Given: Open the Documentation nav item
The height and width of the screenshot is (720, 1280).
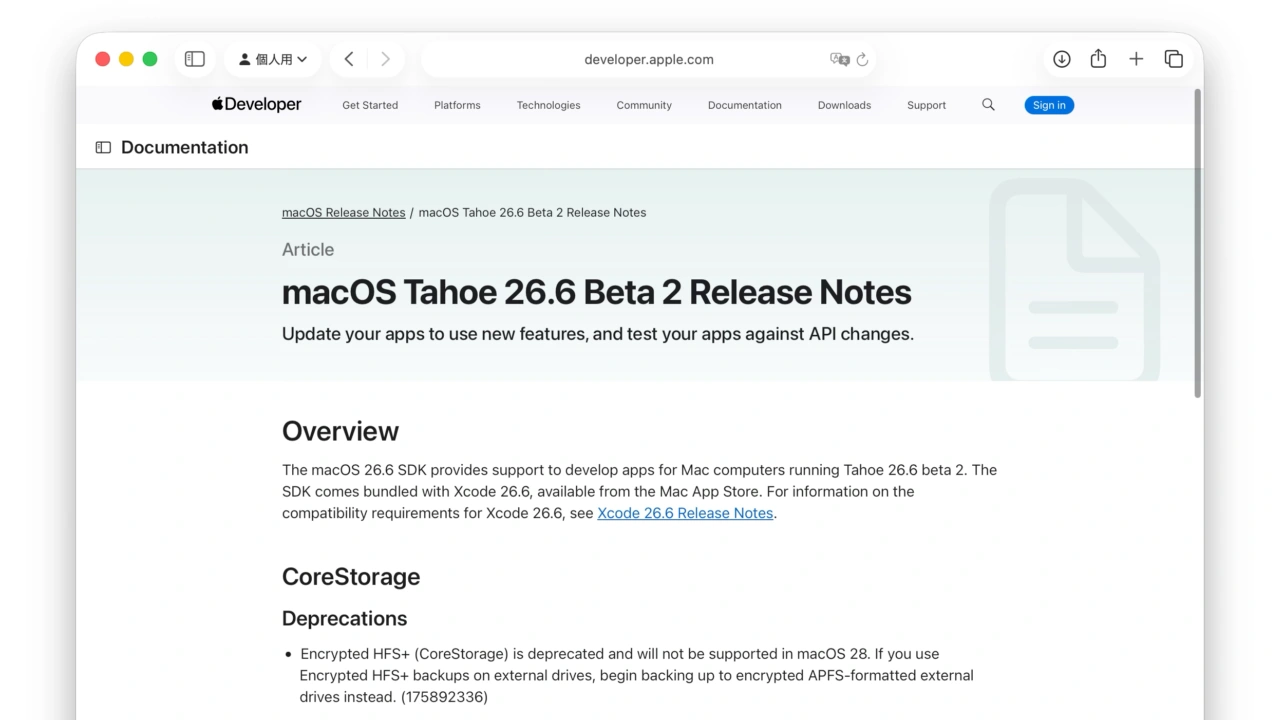Looking at the screenshot, I should click(745, 105).
